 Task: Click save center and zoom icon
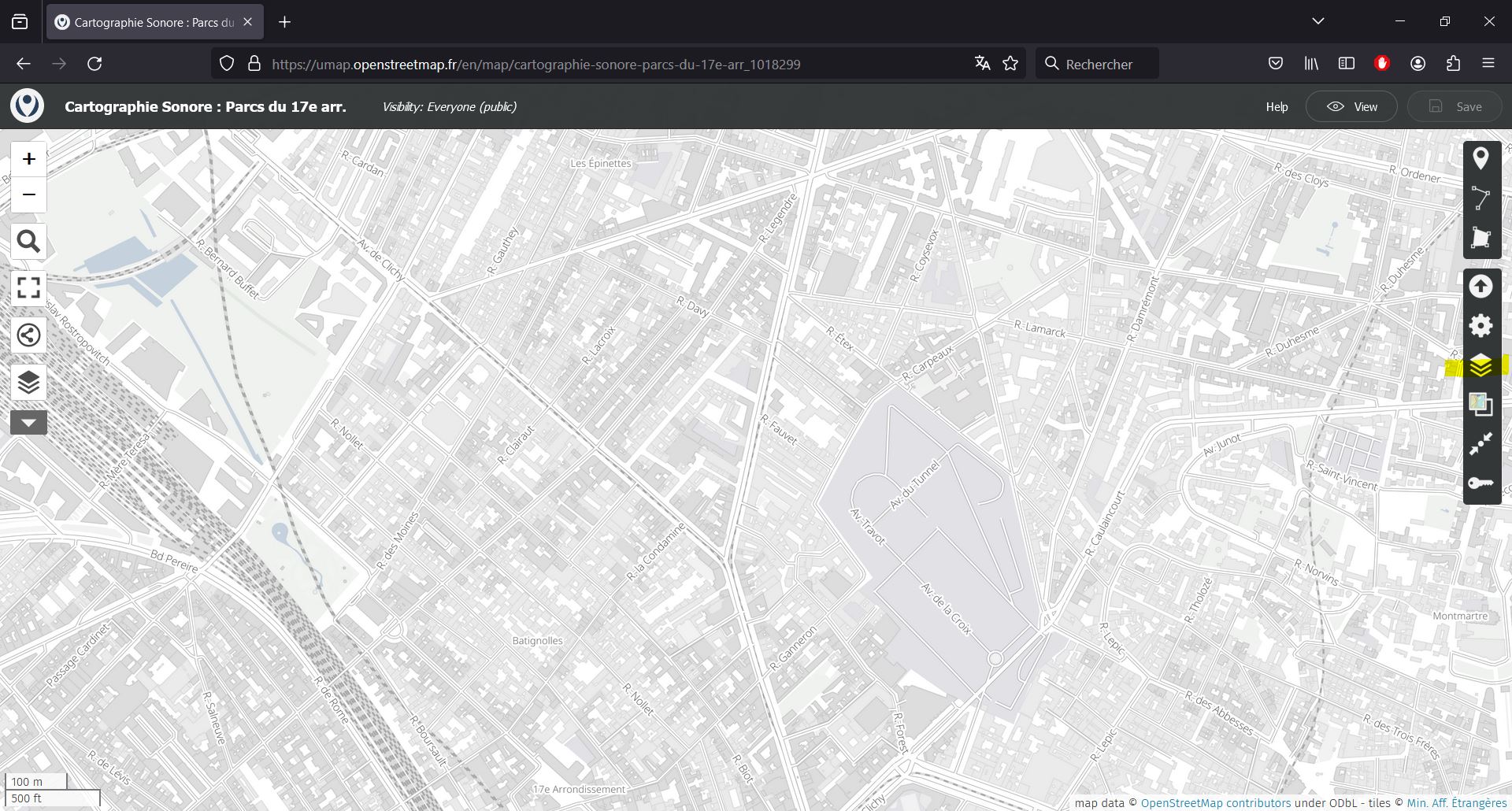1480,444
